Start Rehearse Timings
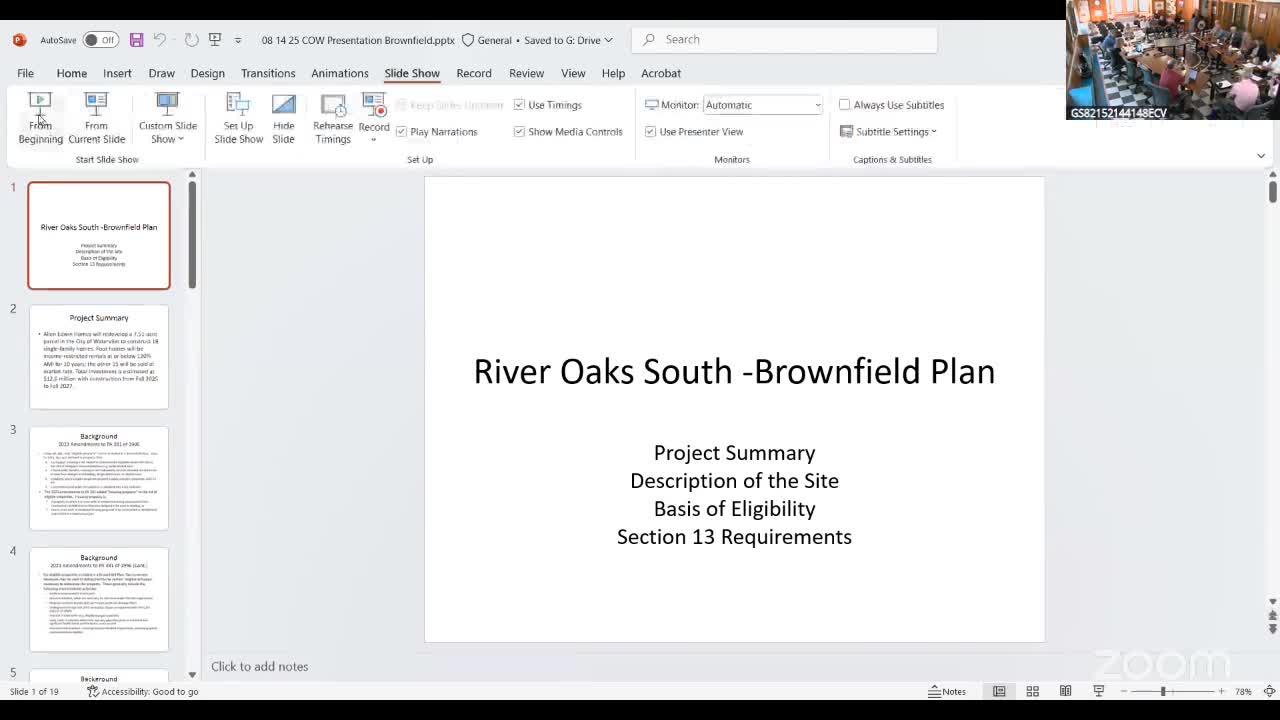The width and height of the screenshot is (1280, 720). pyautogui.click(x=333, y=118)
